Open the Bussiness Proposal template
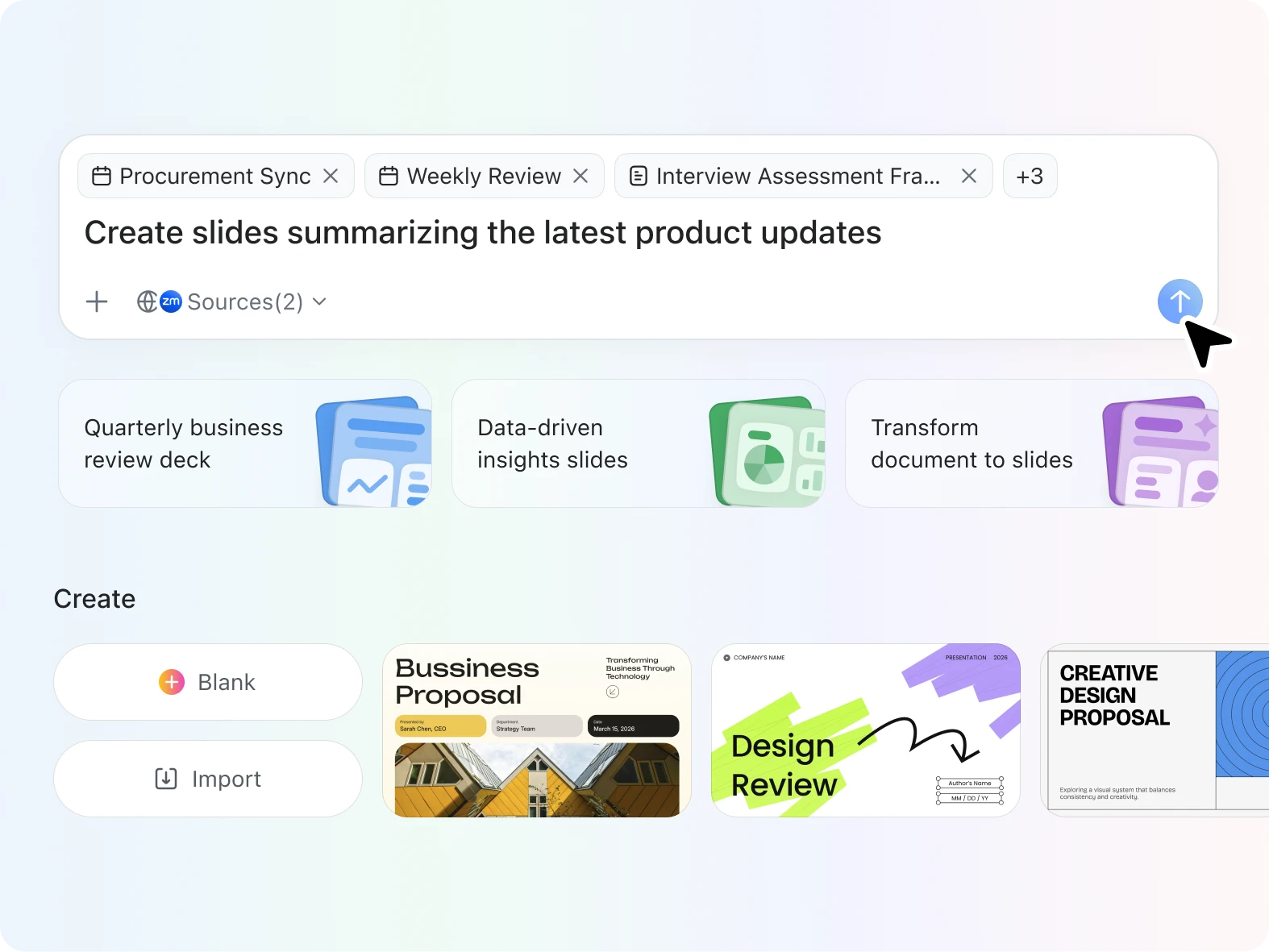This screenshot has height=952, width=1269. [537, 730]
